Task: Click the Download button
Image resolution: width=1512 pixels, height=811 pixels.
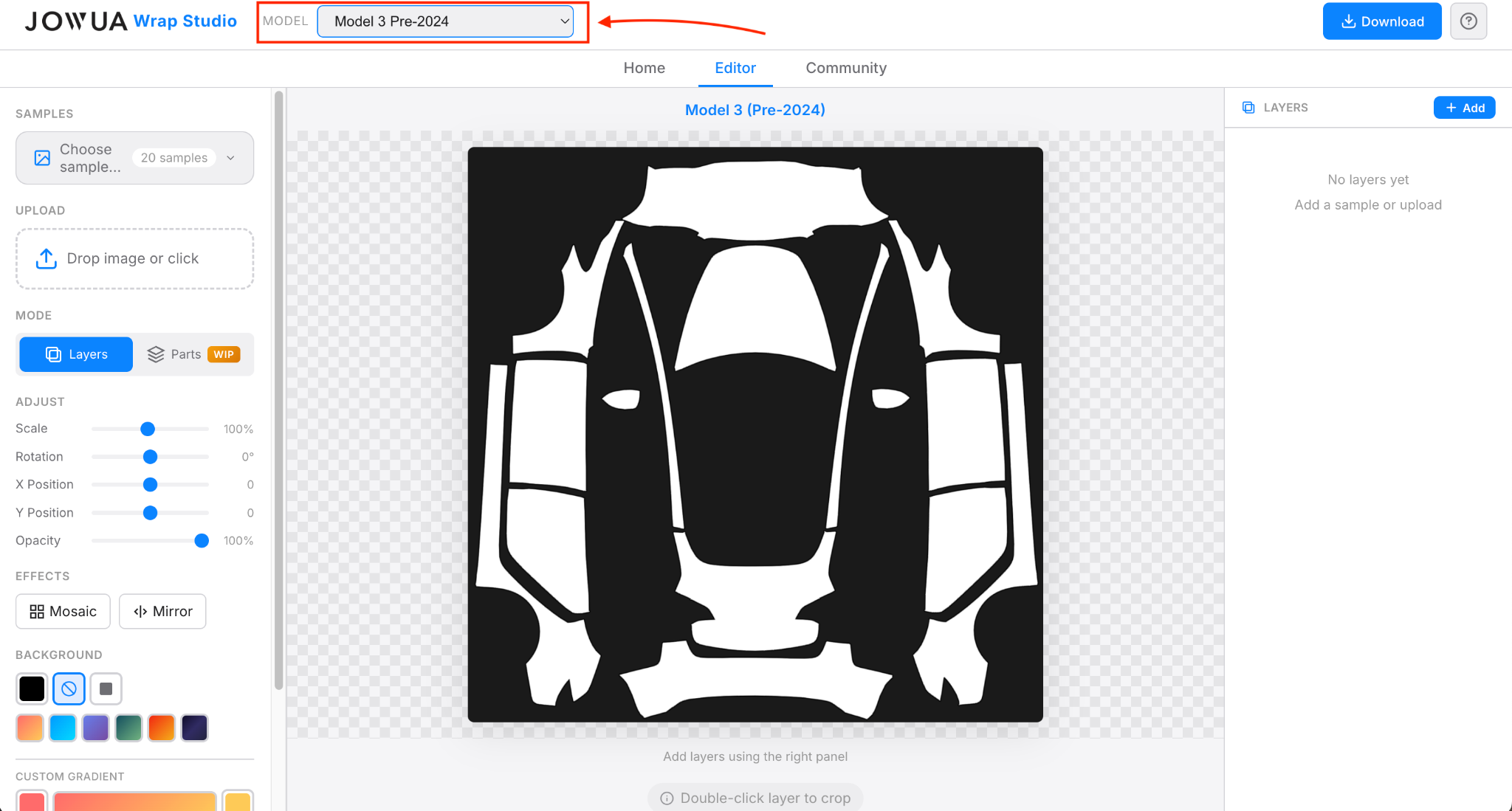Action: (x=1381, y=21)
